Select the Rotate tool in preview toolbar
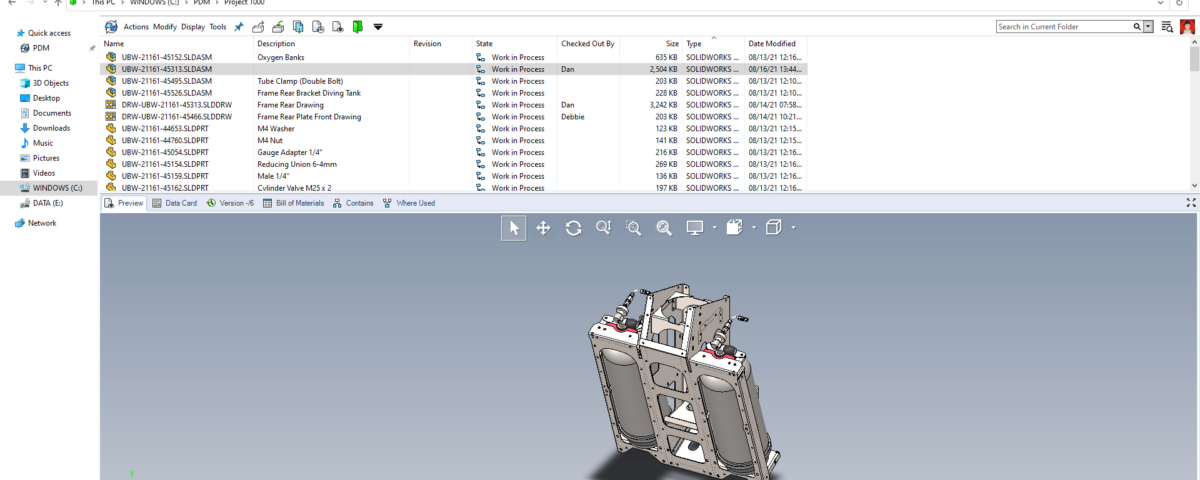1200x480 pixels. [573, 228]
